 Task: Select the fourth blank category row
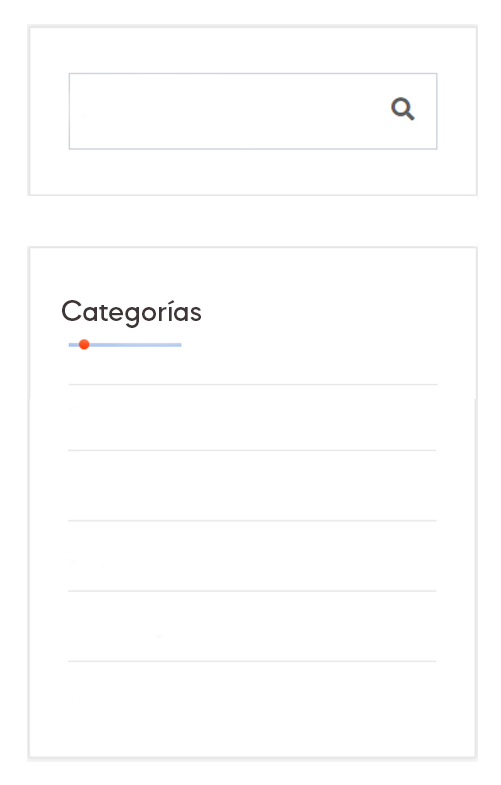coord(252,626)
